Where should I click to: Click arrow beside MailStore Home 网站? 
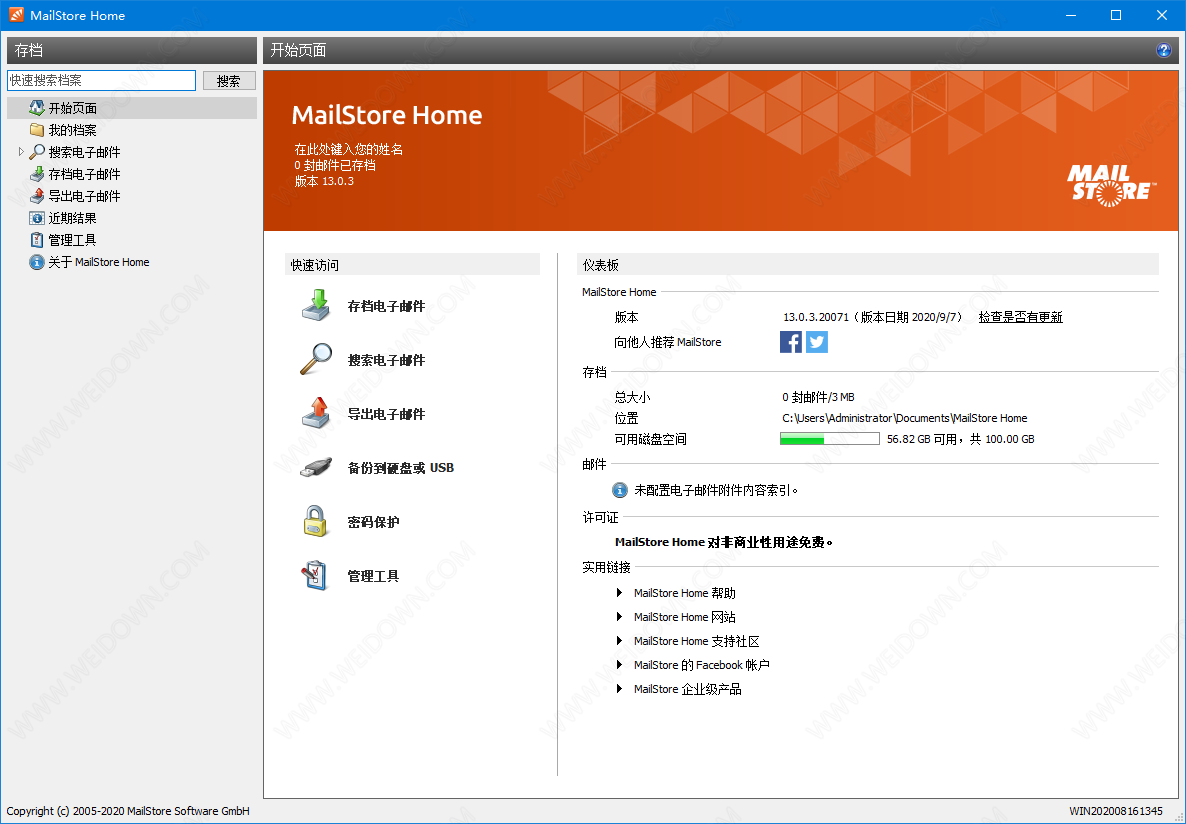tap(619, 617)
